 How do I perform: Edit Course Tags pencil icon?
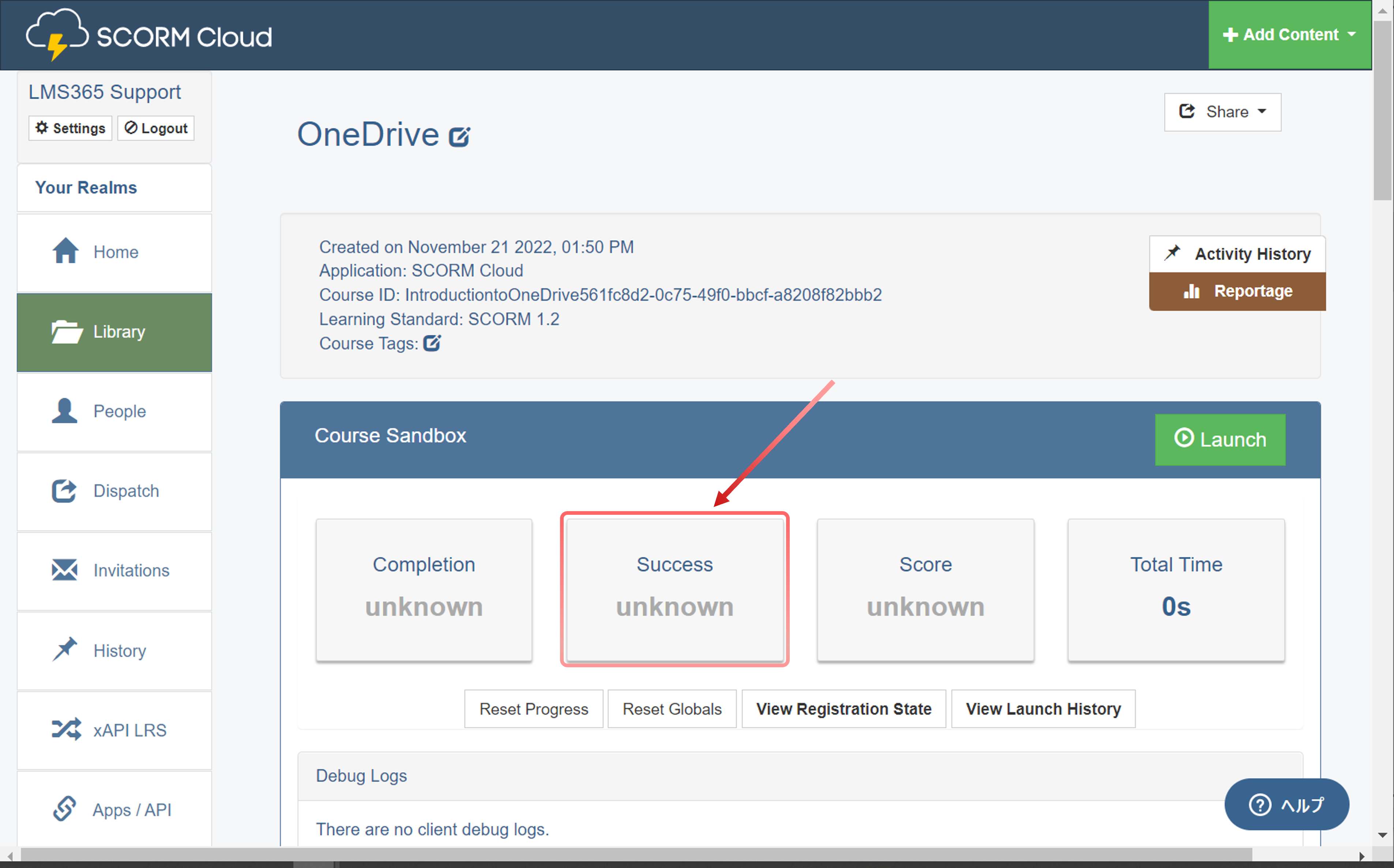tap(432, 343)
